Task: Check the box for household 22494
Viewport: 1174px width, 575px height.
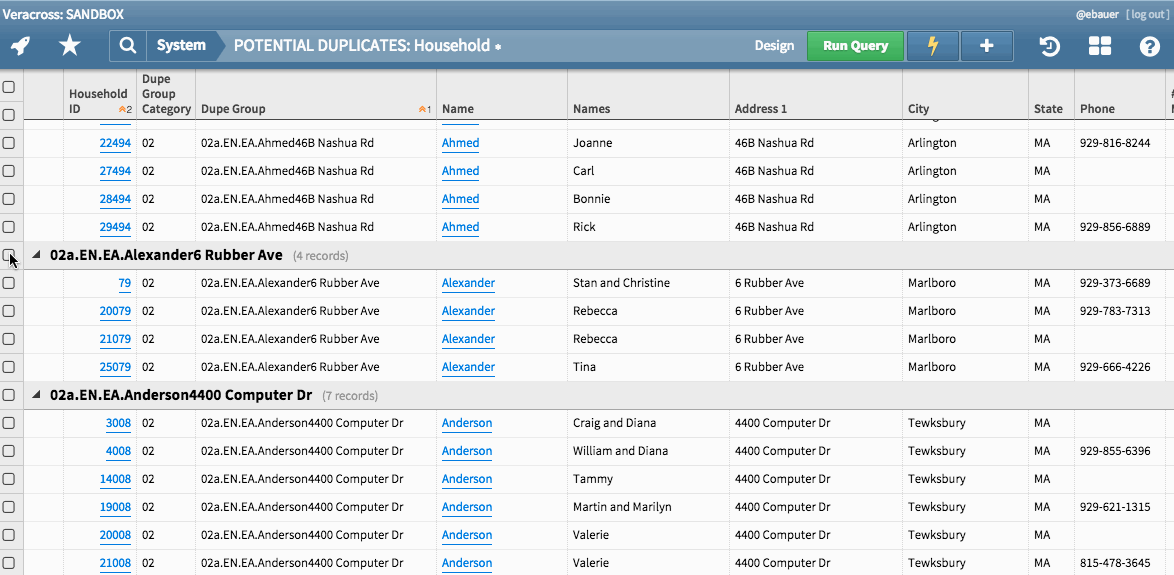Action: pos(9,143)
